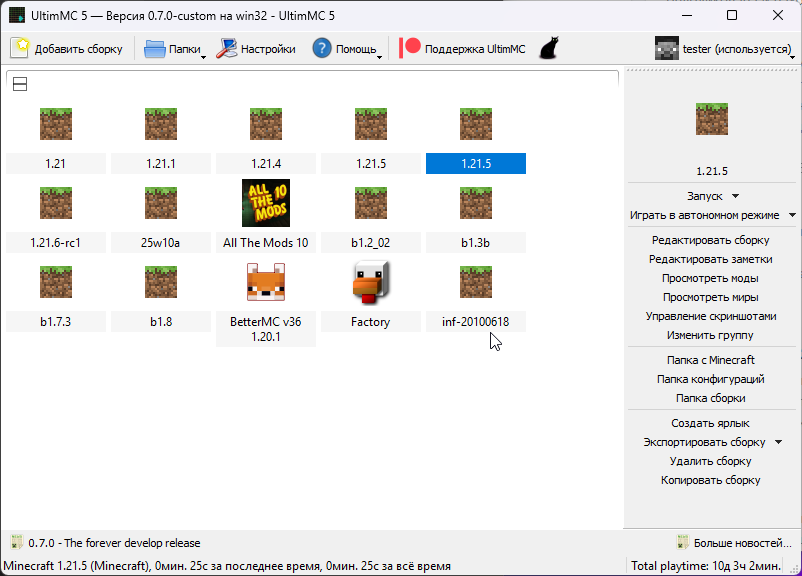Select the BetterMC fox icon
The height and width of the screenshot is (576, 802).
click(265, 282)
